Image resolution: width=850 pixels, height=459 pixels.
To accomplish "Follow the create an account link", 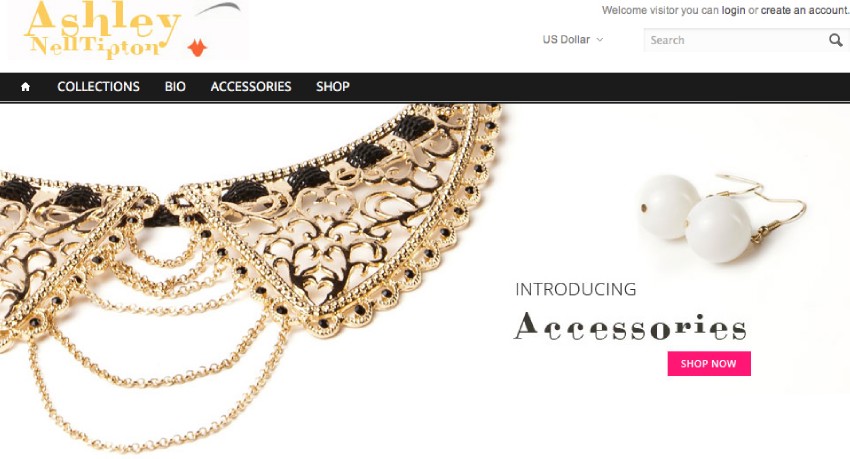I will (804, 10).
